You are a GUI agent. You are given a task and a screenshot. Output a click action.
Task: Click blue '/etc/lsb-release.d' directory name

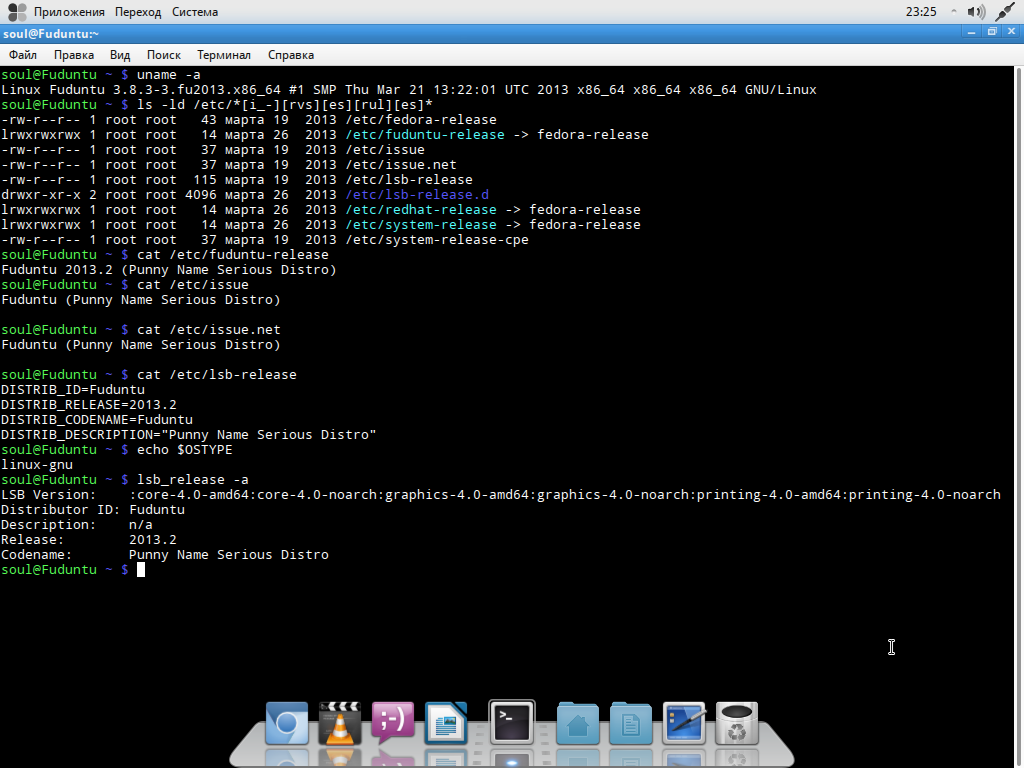417,195
